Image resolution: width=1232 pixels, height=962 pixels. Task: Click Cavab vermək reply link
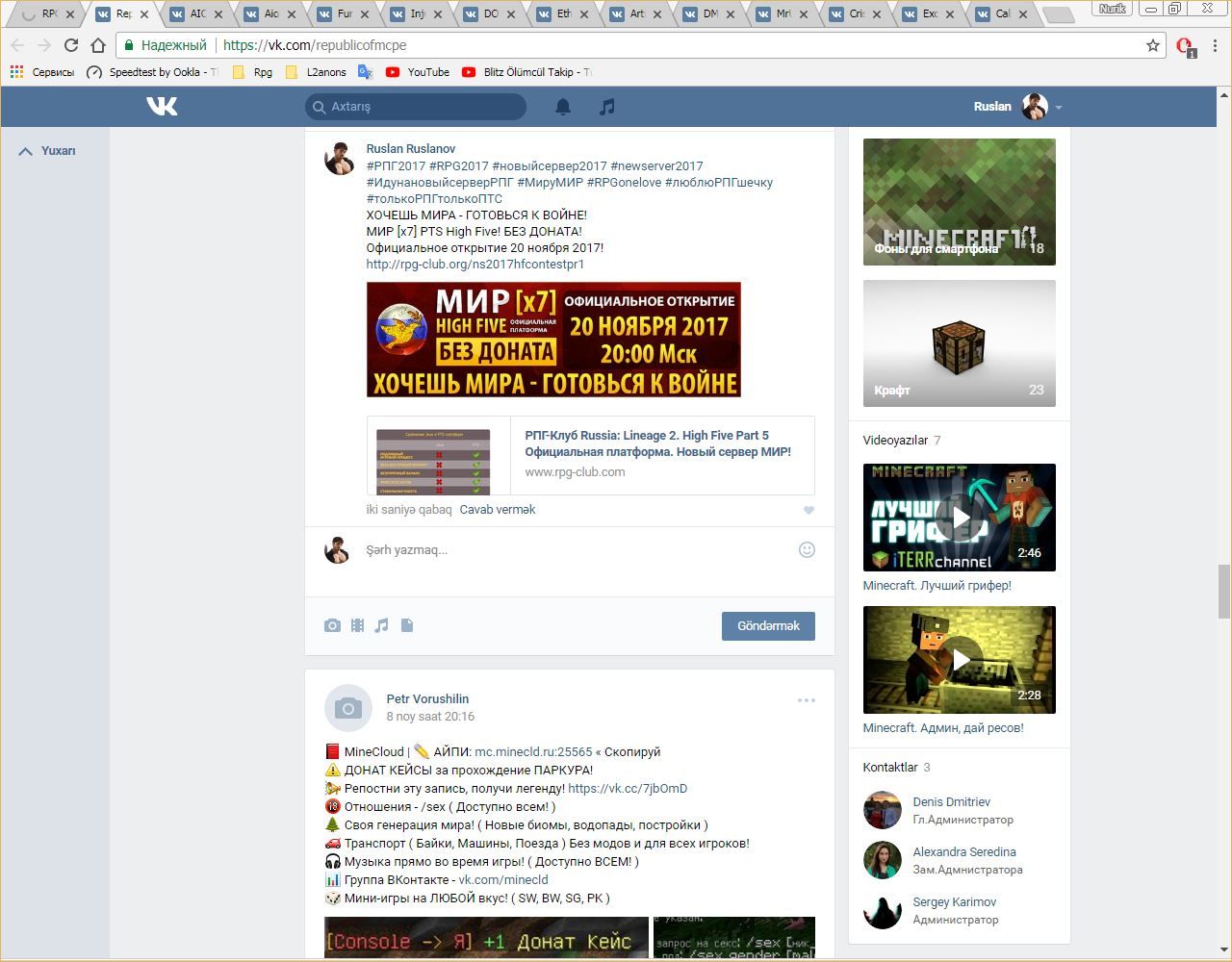tap(498, 510)
